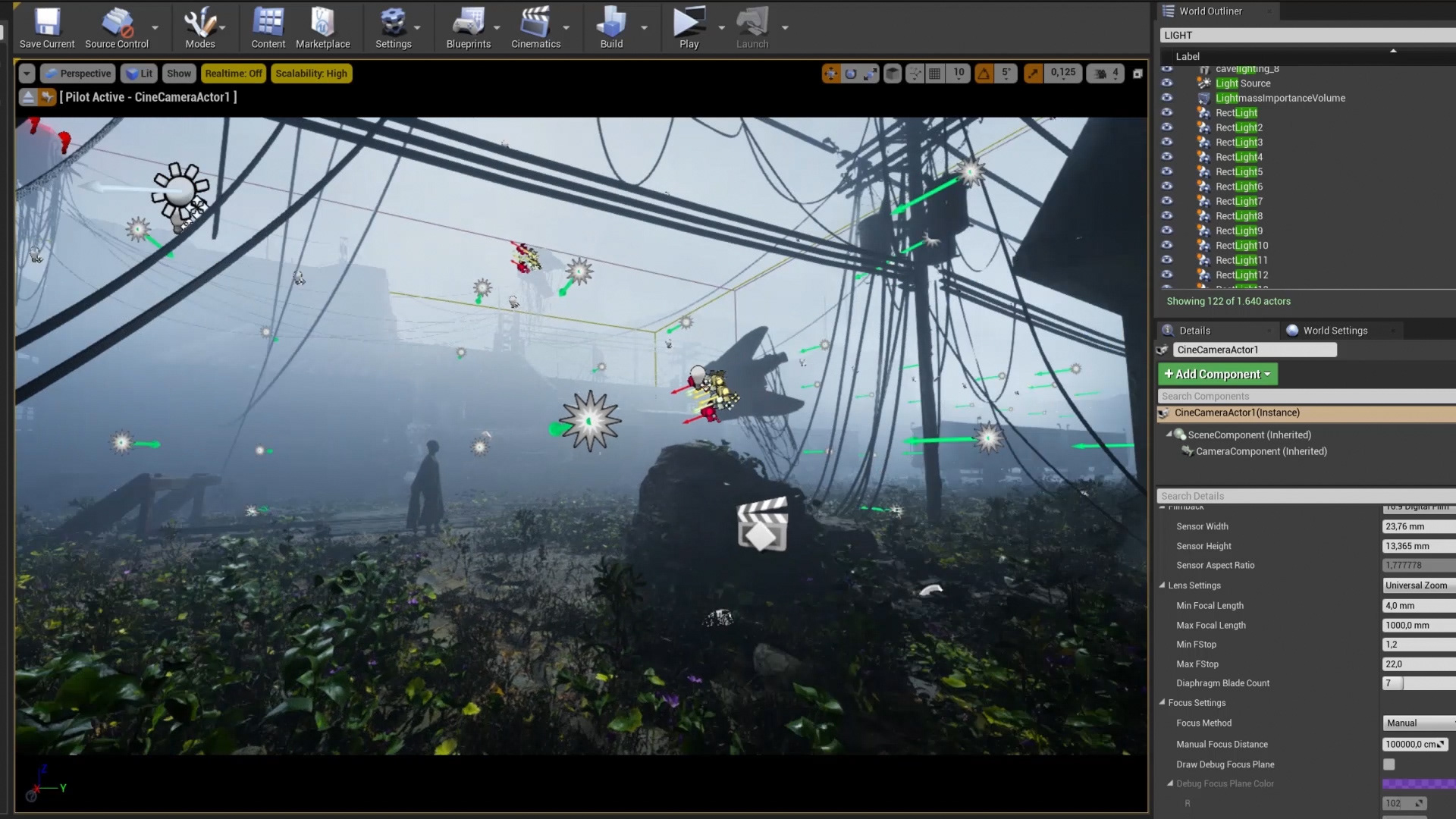Open the Show viewport menu
This screenshot has height=819, width=1456.
pos(179,74)
